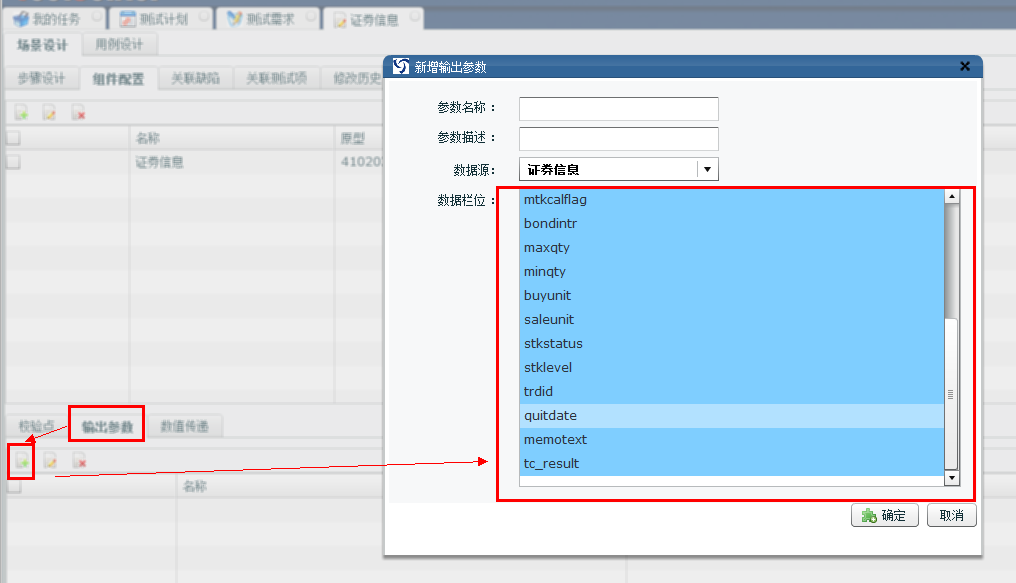Close the 我的任务 tab using its circle button
Image resolution: width=1016 pixels, height=583 pixels.
click(96, 18)
